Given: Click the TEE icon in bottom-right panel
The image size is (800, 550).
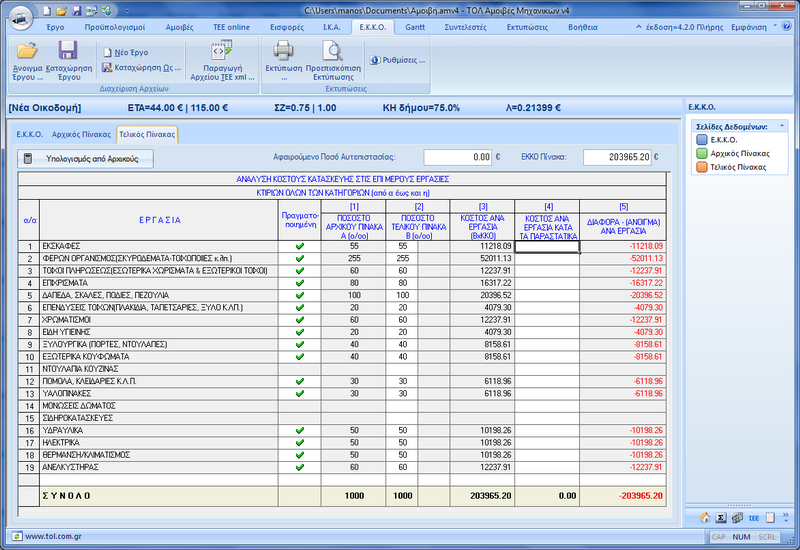Looking at the screenshot, I should (754, 518).
